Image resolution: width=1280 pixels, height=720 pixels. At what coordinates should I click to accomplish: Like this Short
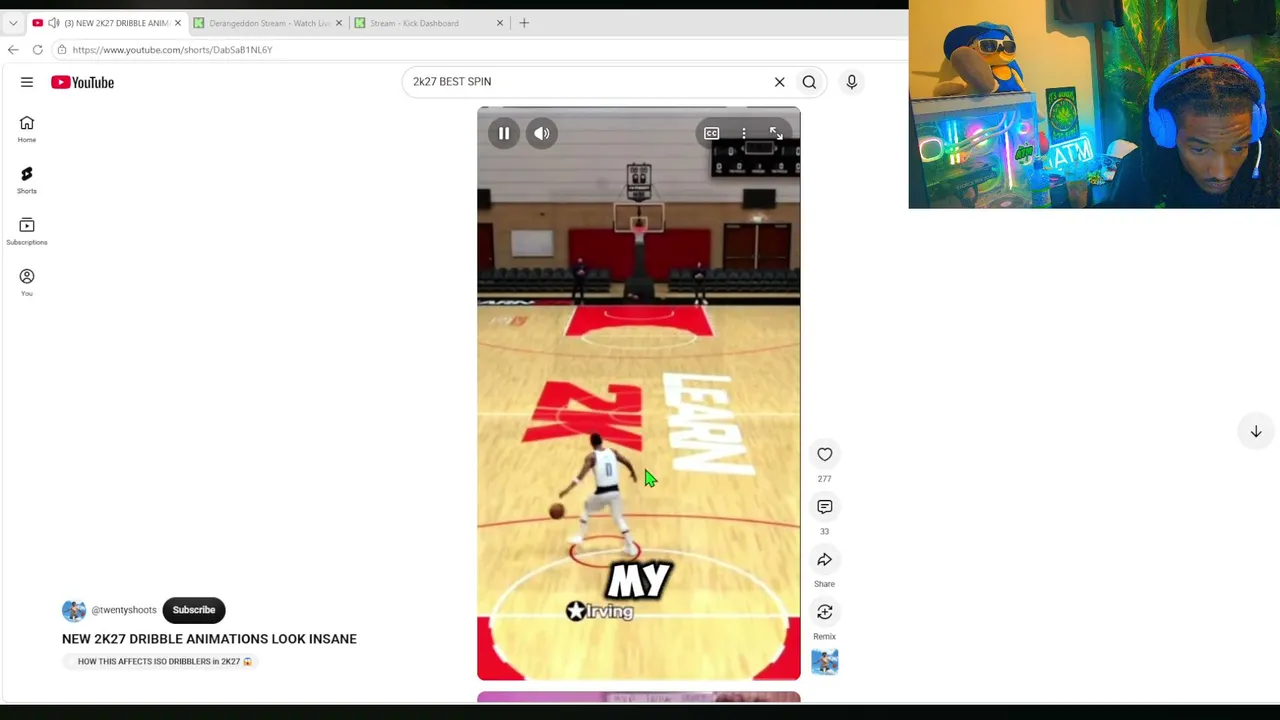tap(825, 455)
